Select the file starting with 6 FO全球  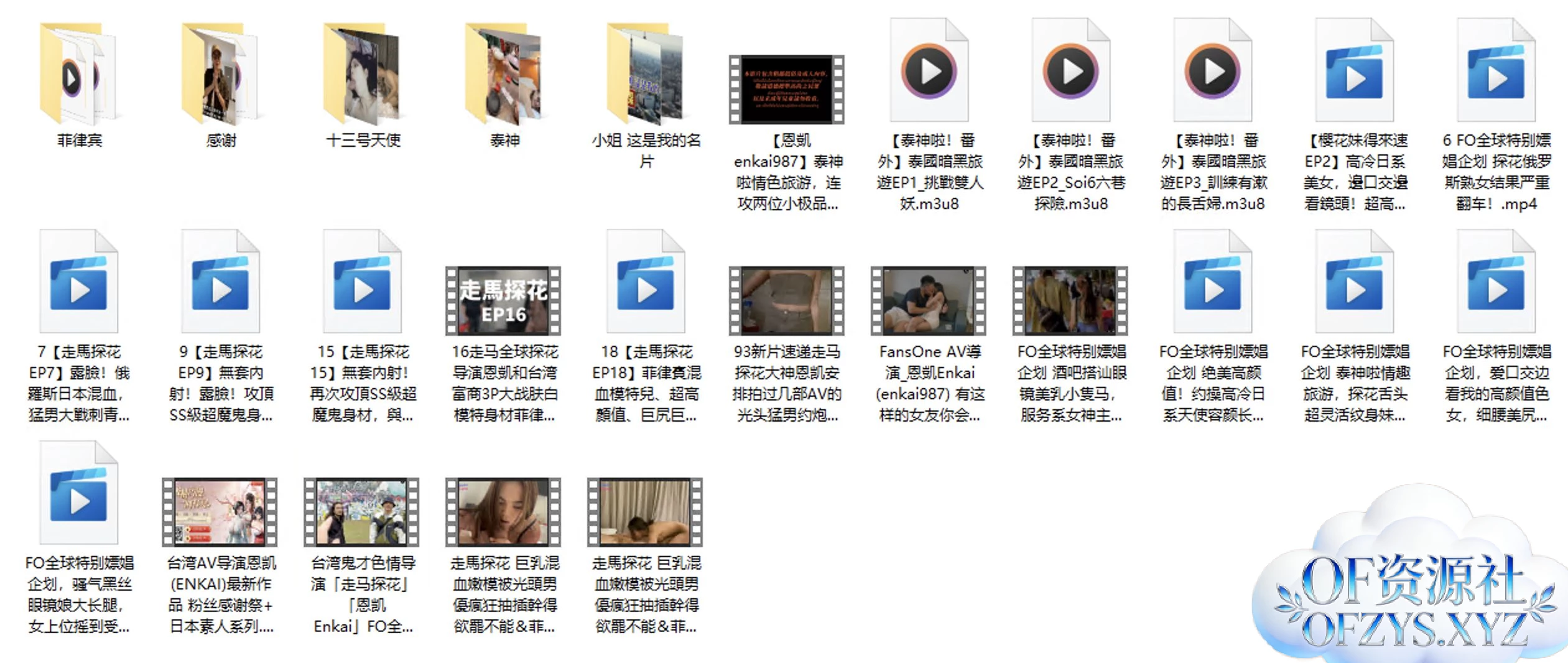[1496, 72]
